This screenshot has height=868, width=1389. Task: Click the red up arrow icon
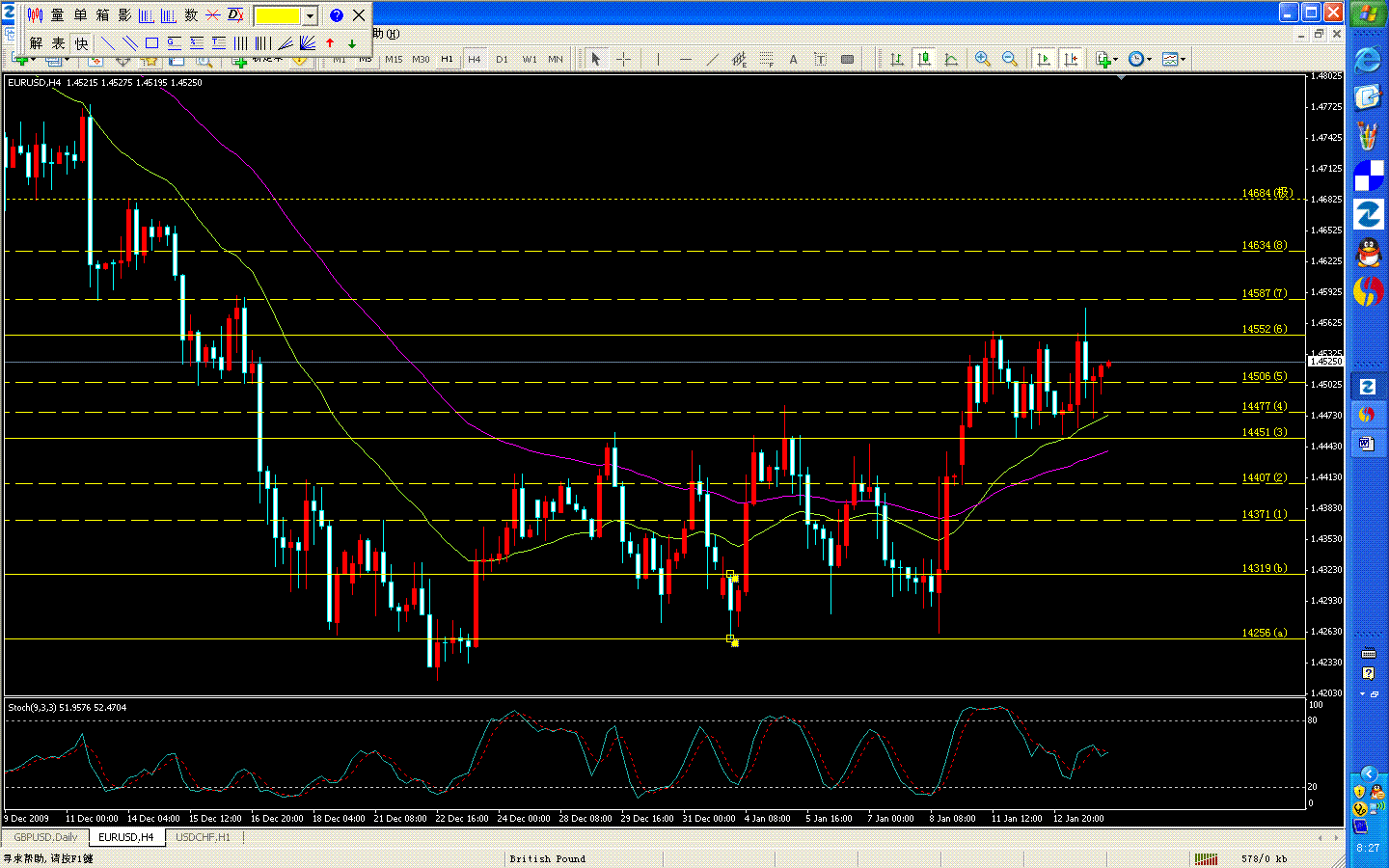330,43
